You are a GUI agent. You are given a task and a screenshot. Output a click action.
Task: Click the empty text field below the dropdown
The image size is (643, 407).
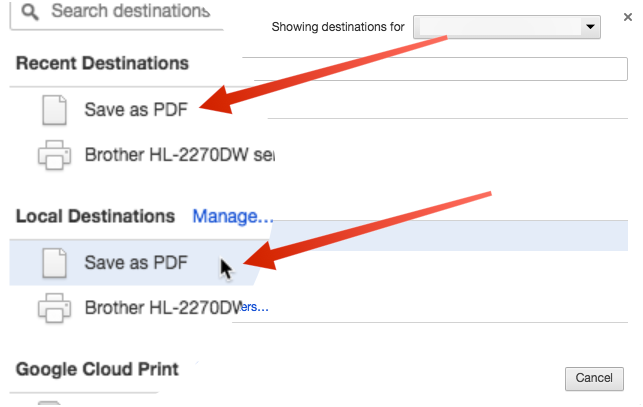pos(440,68)
